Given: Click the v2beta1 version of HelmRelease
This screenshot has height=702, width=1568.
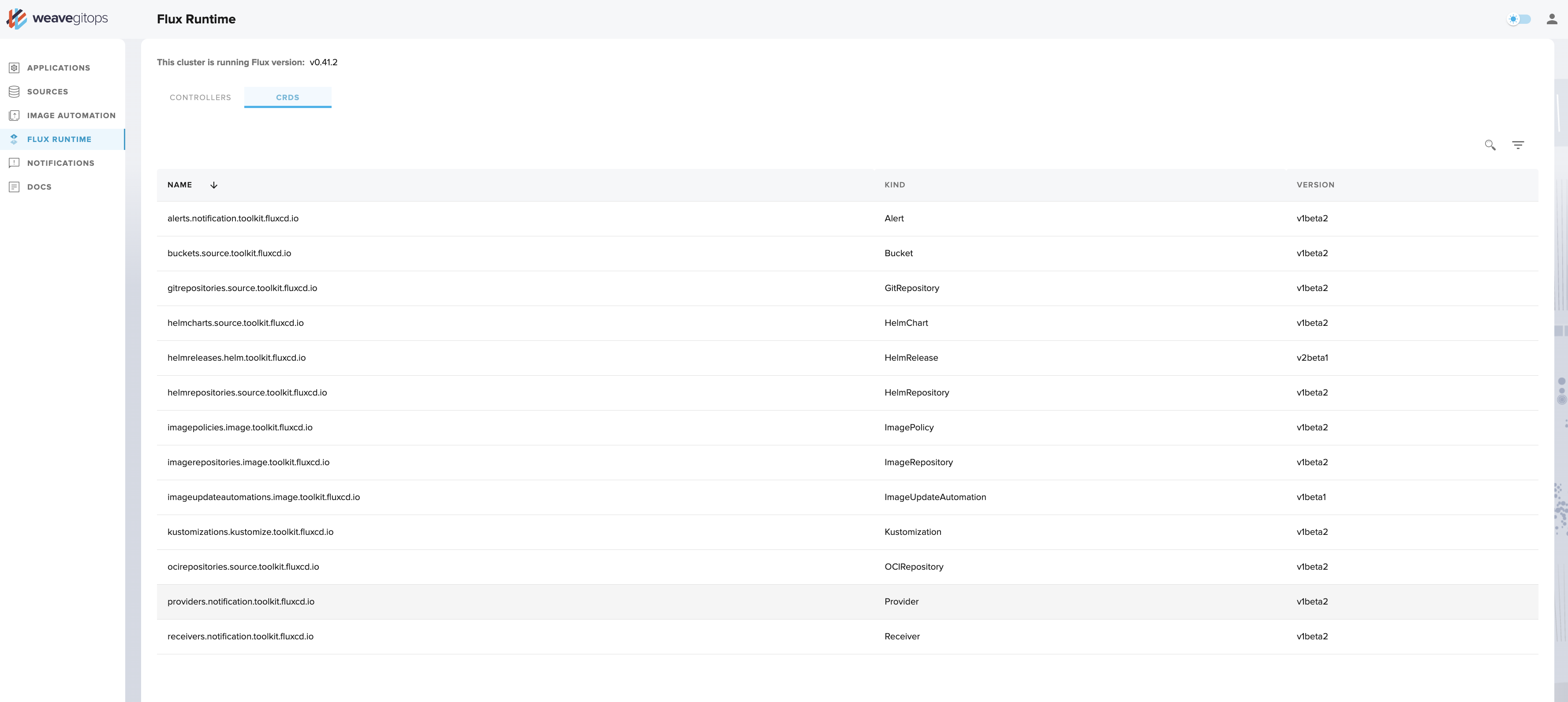Looking at the screenshot, I should (1312, 357).
